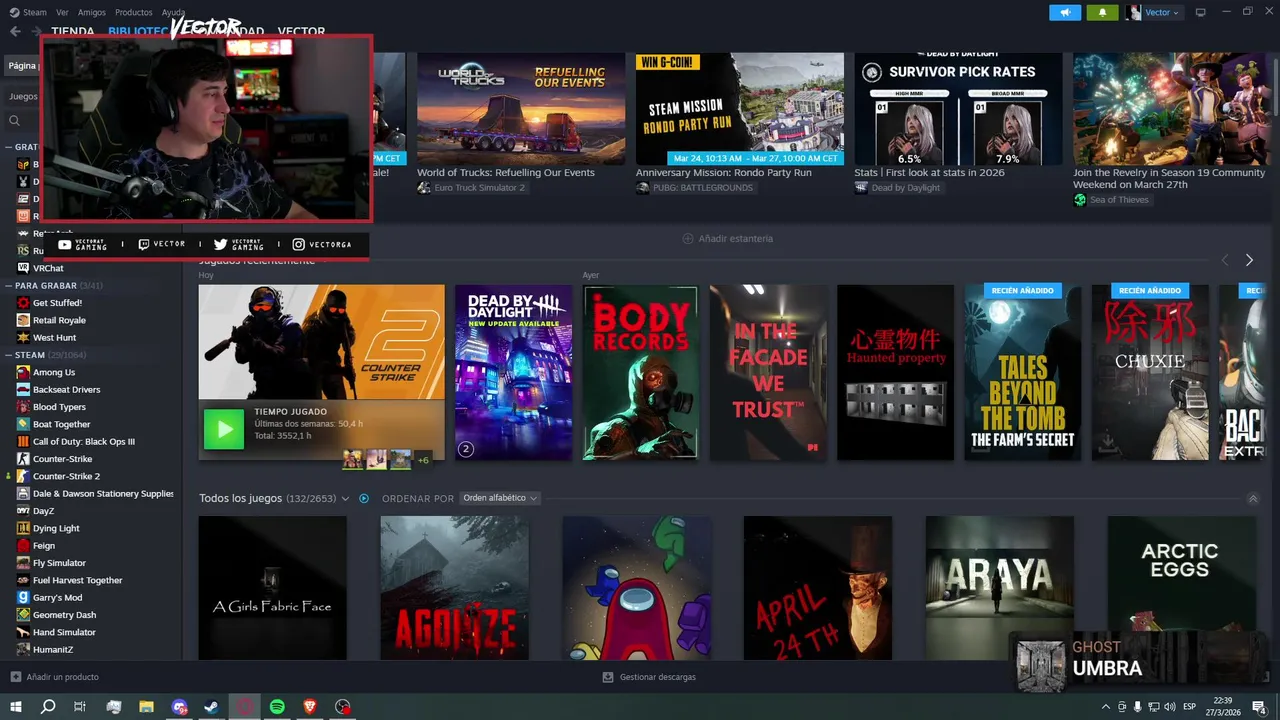Open the Body Records game cover
The image size is (1280, 720).
pos(641,373)
